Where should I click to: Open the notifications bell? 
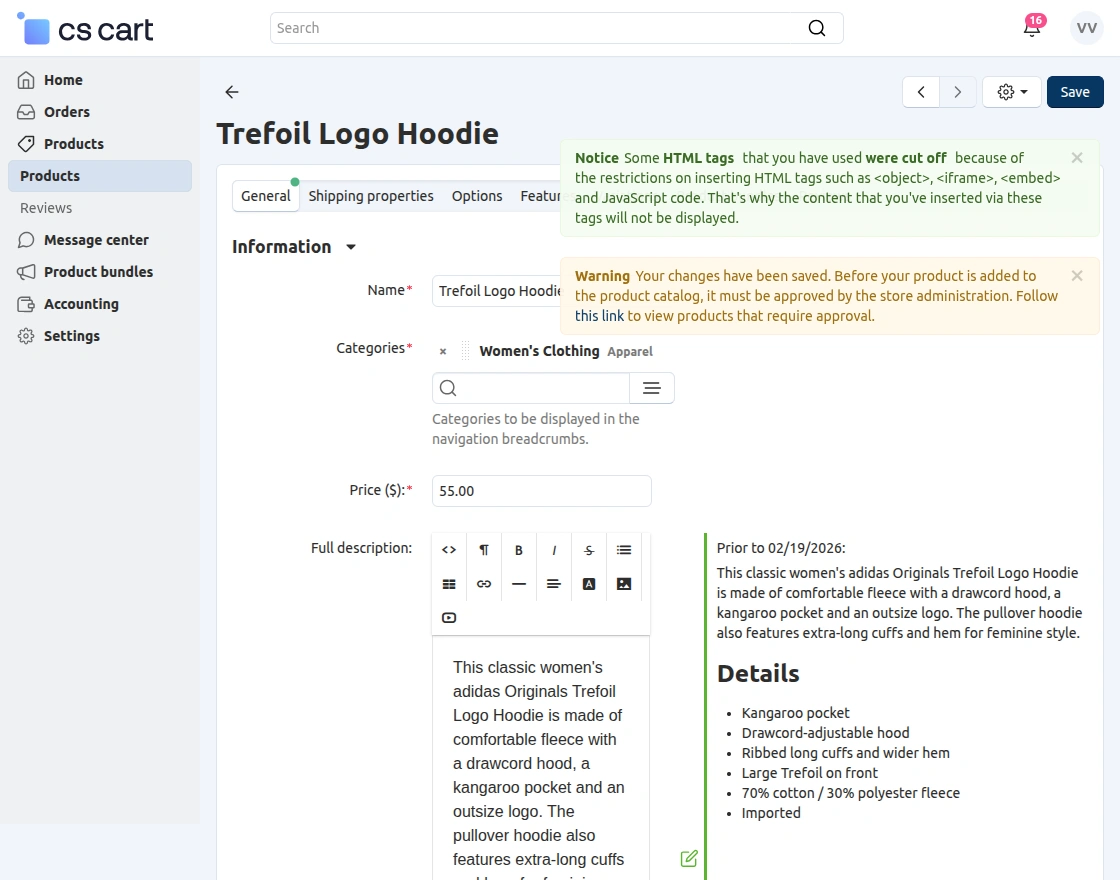(1032, 28)
